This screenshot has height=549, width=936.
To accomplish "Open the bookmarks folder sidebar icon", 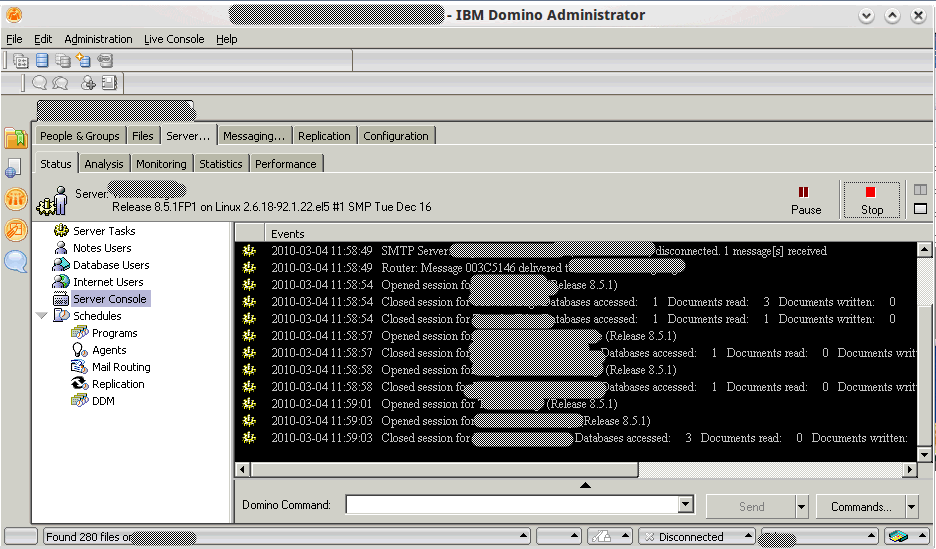I will pyautogui.click(x=16, y=138).
